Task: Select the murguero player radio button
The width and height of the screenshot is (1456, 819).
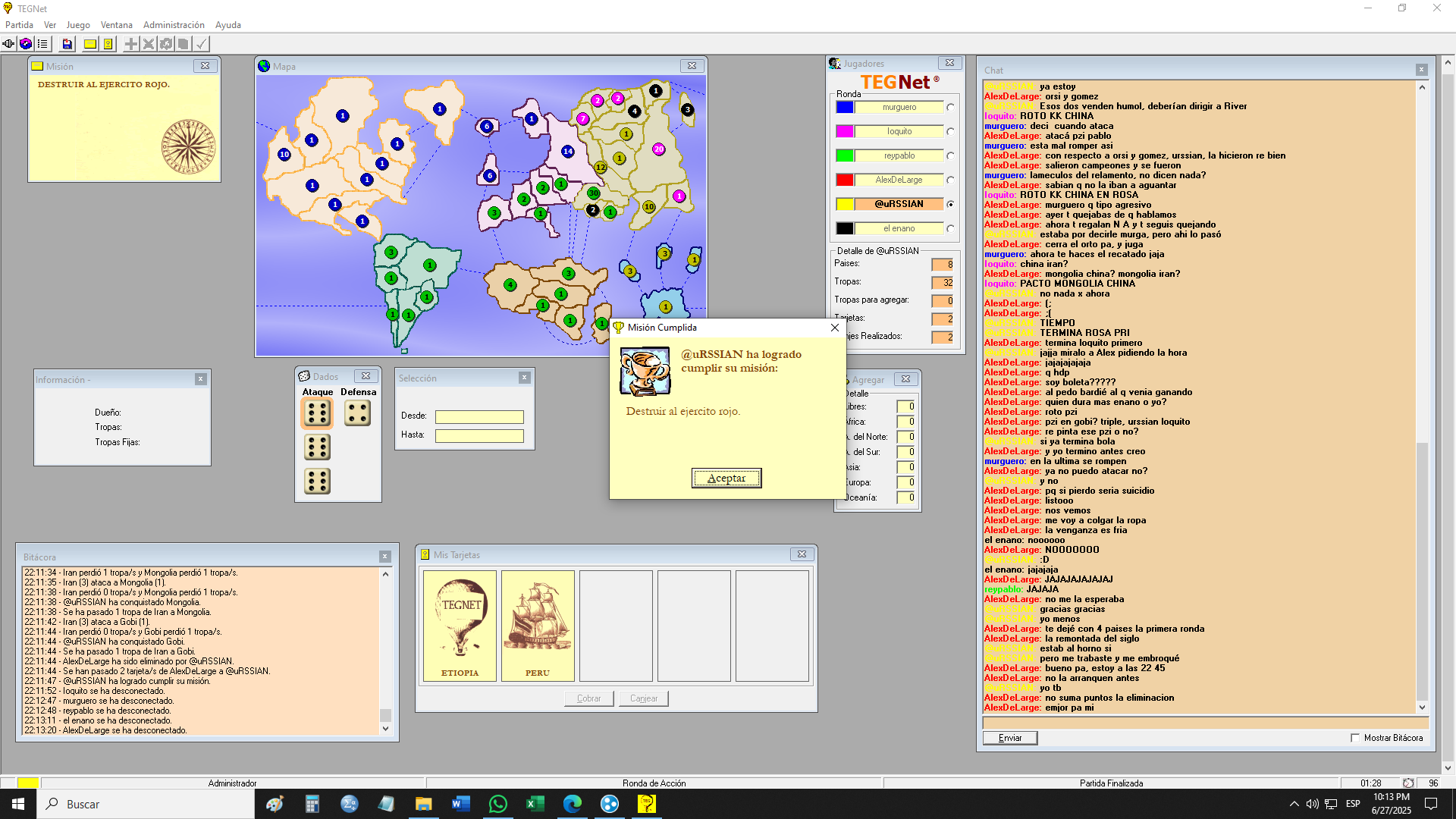Action: (950, 108)
